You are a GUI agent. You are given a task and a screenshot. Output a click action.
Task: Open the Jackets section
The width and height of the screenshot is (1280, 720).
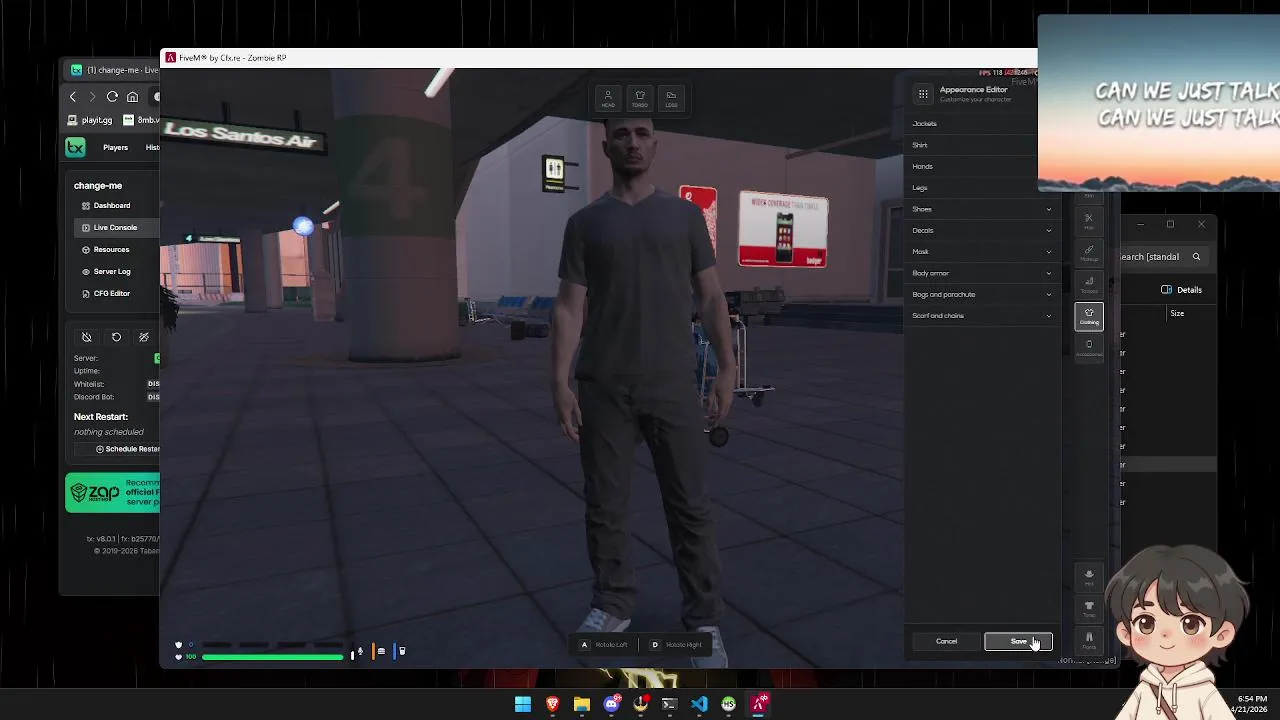[x=972, y=123]
